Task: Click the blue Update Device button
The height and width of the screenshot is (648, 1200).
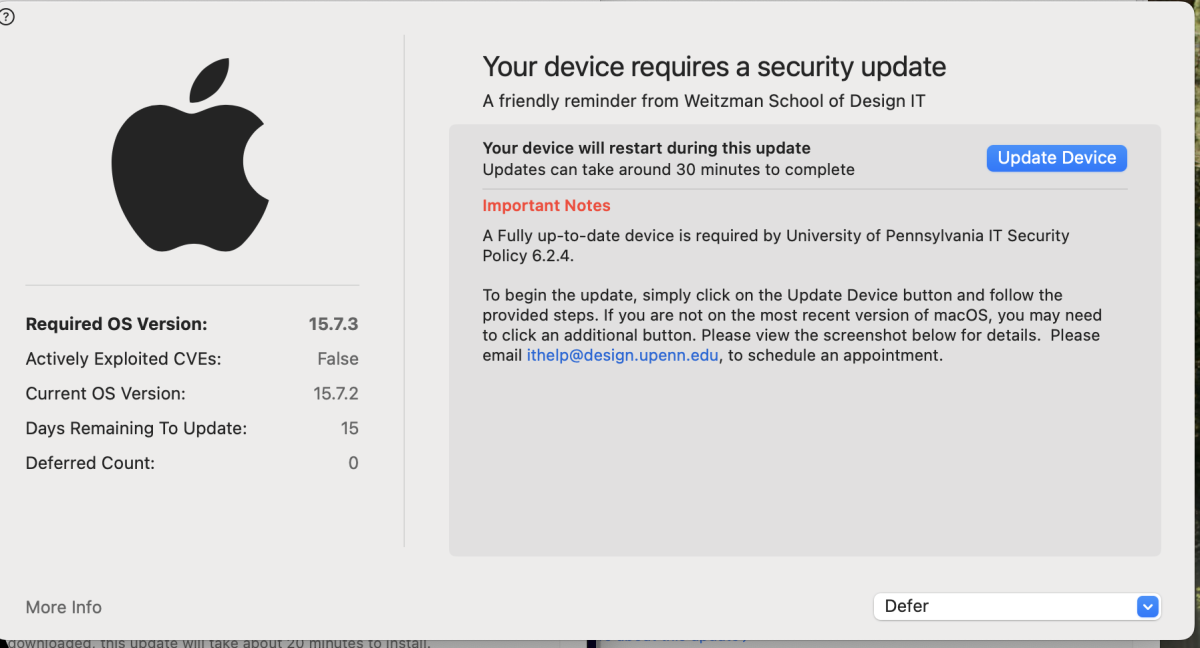Action: click(1056, 157)
